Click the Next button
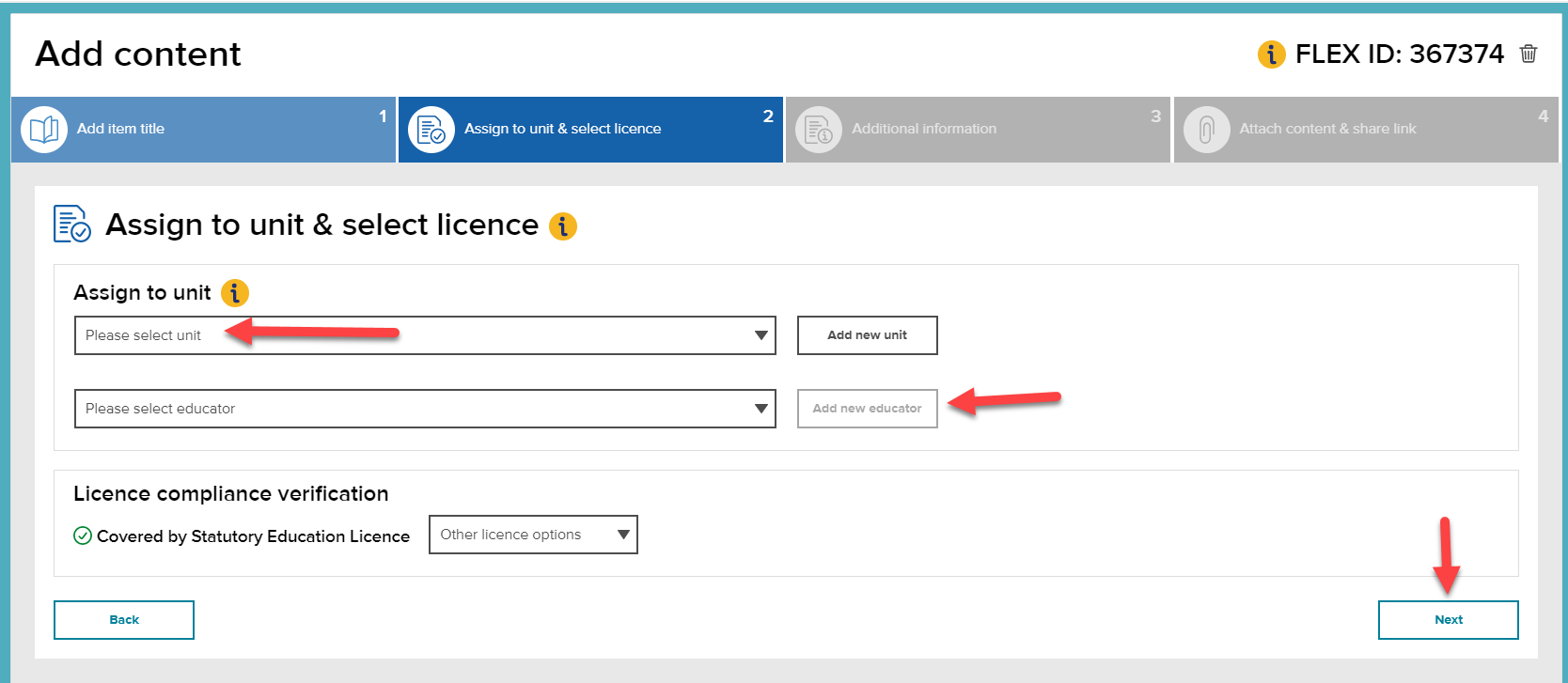1568x683 pixels. (1449, 620)
